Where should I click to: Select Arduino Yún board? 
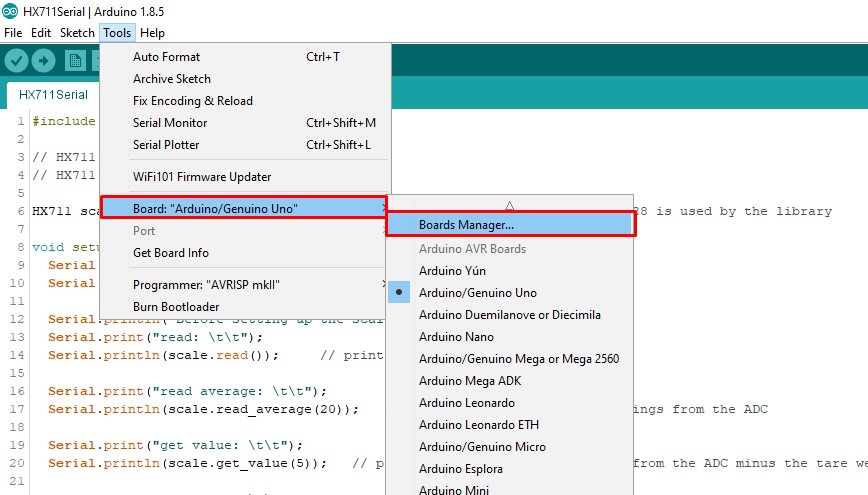coord(510,271)
